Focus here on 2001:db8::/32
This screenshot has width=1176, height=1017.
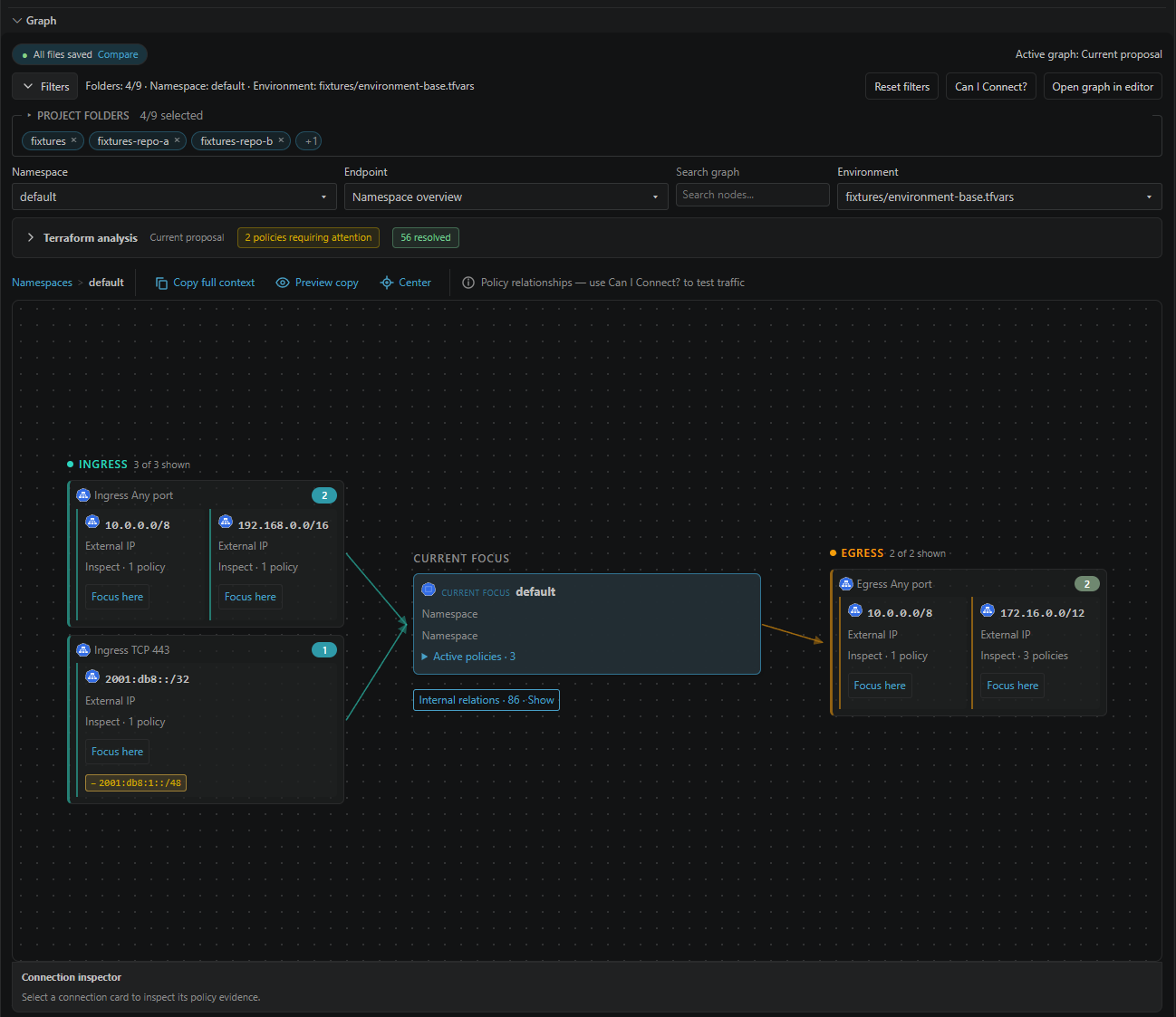[x=117, y=752]
